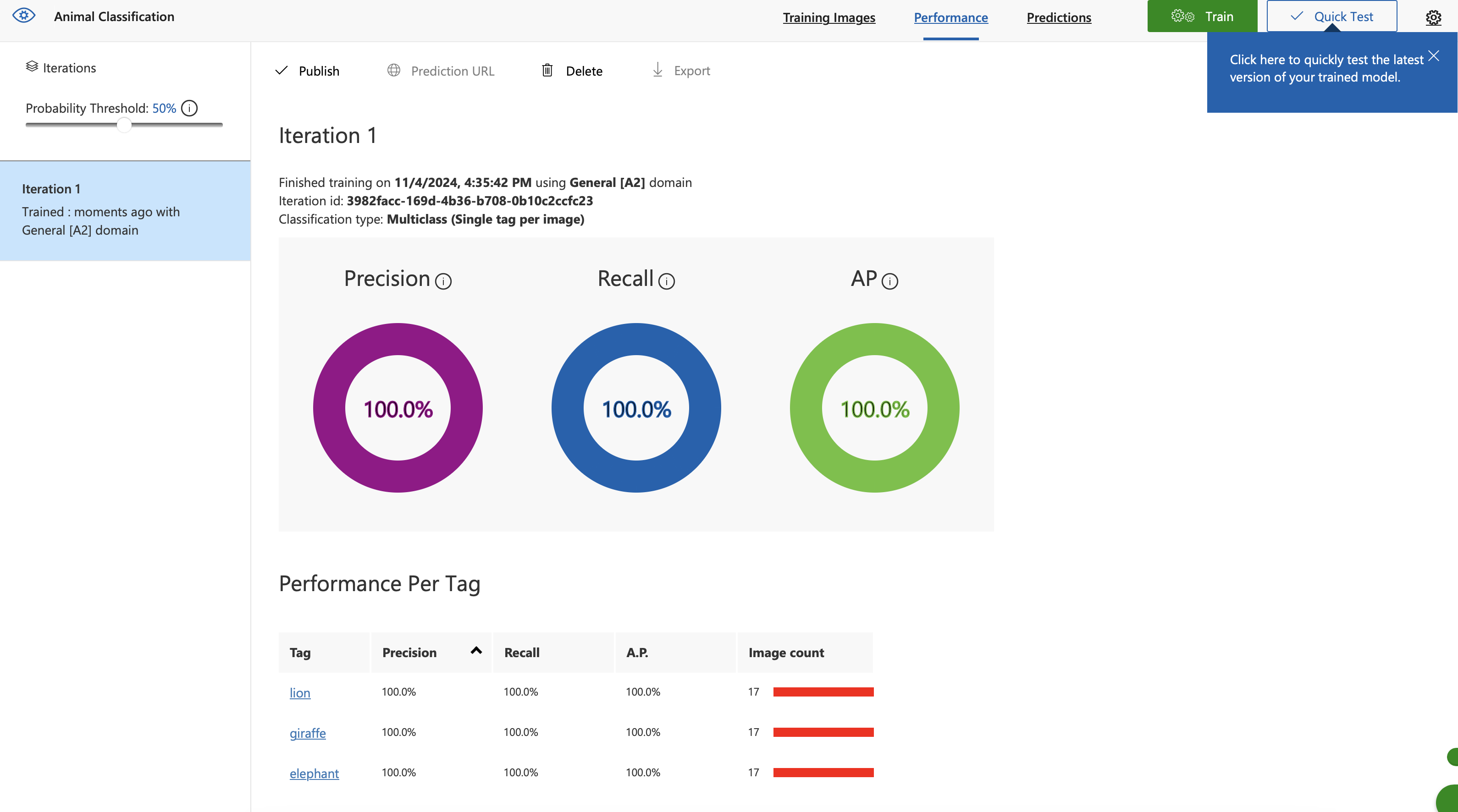Click the Prediction URL globe icon
Image resolution: width=1458 pixels, height=812 pixels.
point(394,70)
